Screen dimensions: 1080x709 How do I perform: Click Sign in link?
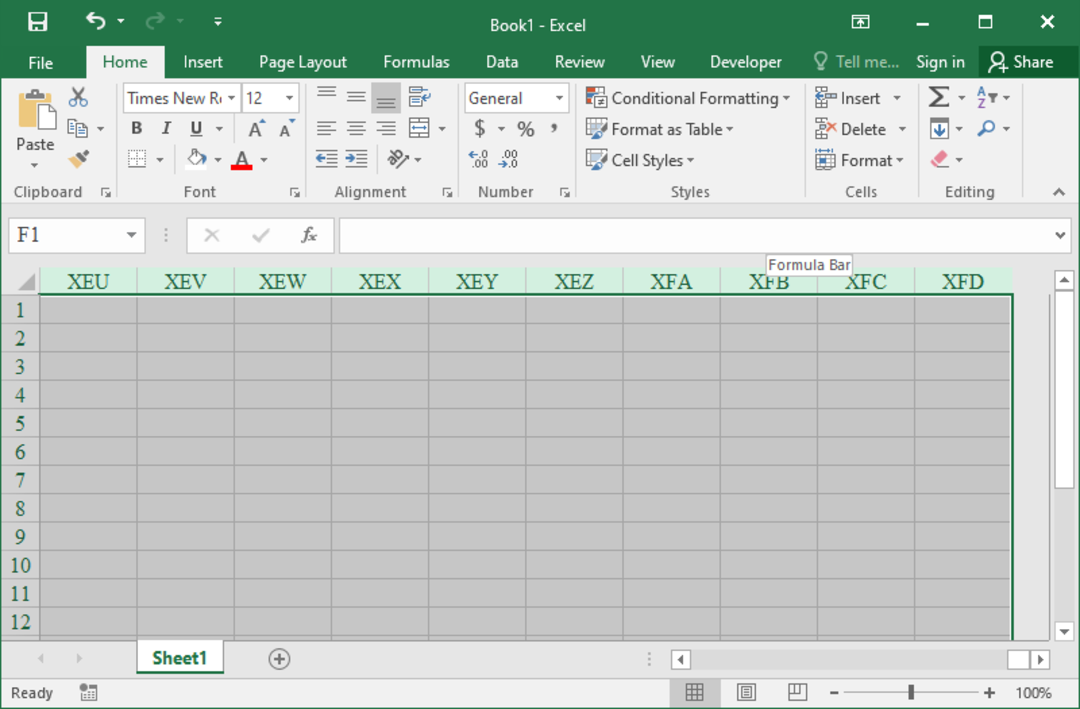940,62
